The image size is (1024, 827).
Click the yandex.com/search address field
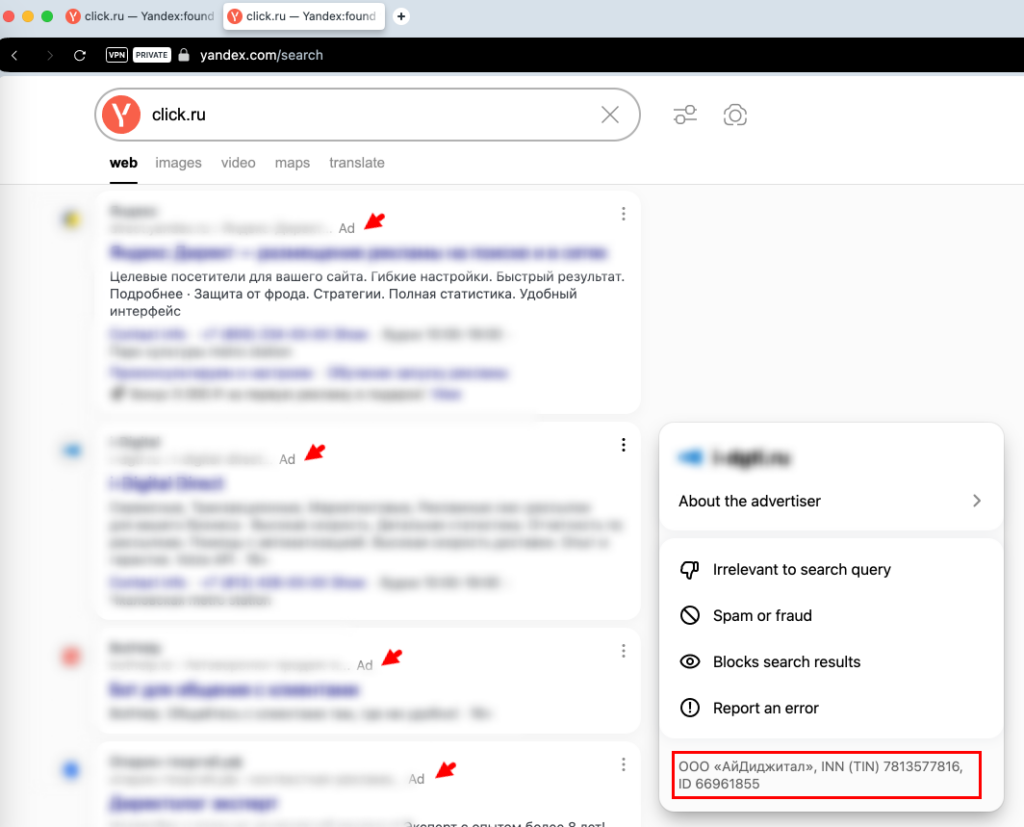point(261,55)
